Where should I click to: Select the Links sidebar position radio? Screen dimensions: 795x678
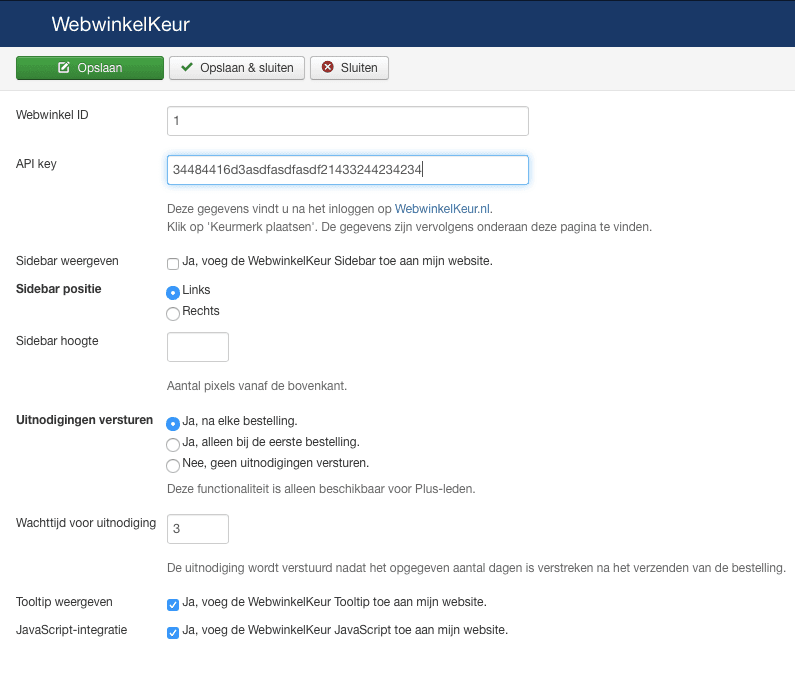173,292
